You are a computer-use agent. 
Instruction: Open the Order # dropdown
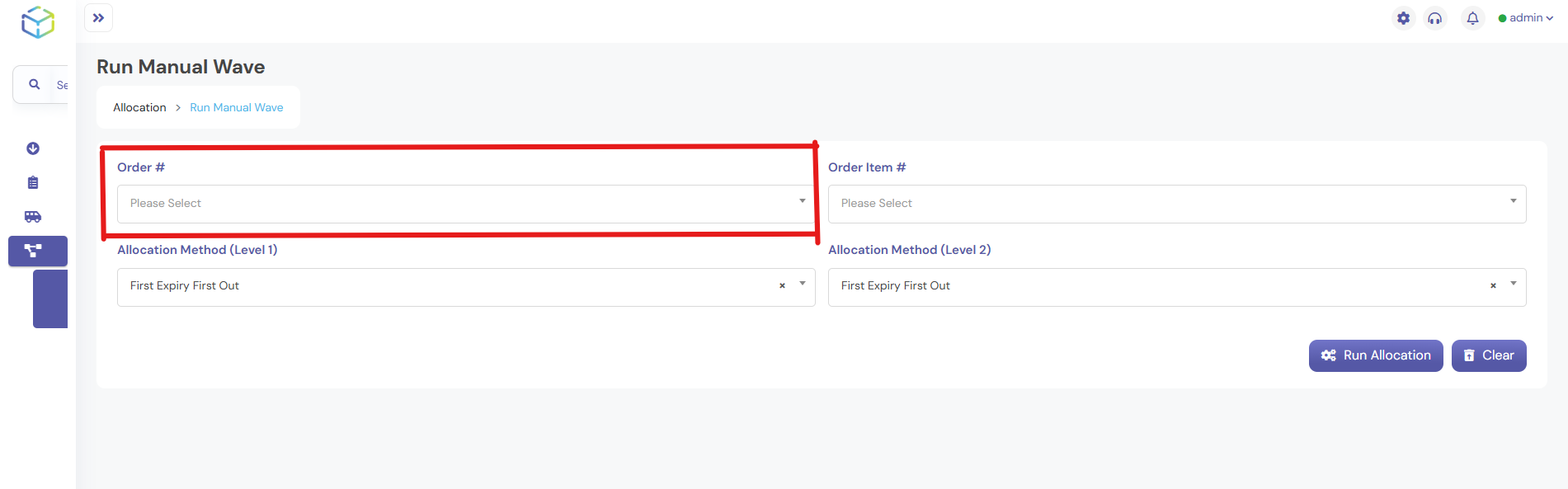464,203
